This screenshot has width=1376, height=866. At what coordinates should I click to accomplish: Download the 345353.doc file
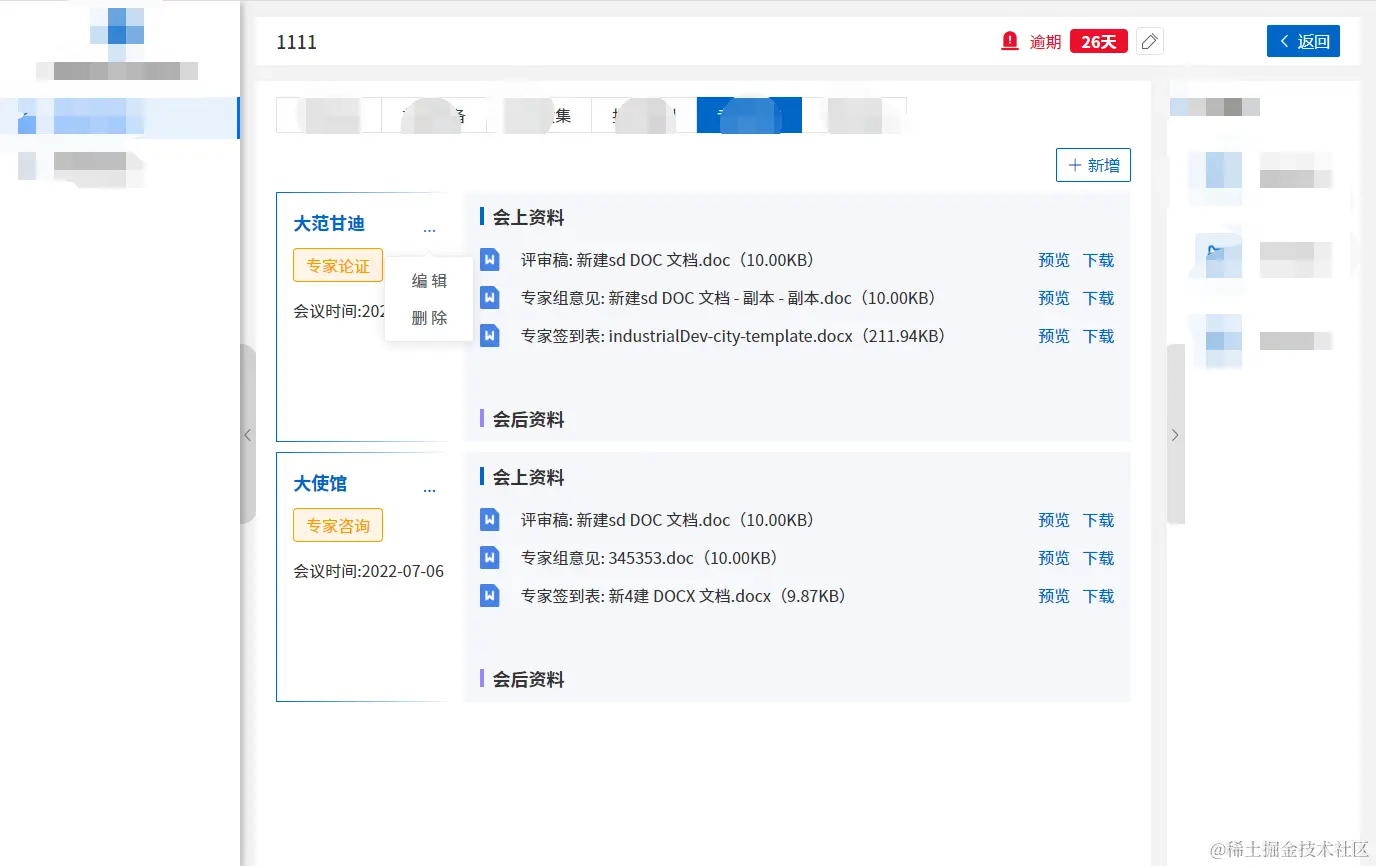pos(1098,558)
